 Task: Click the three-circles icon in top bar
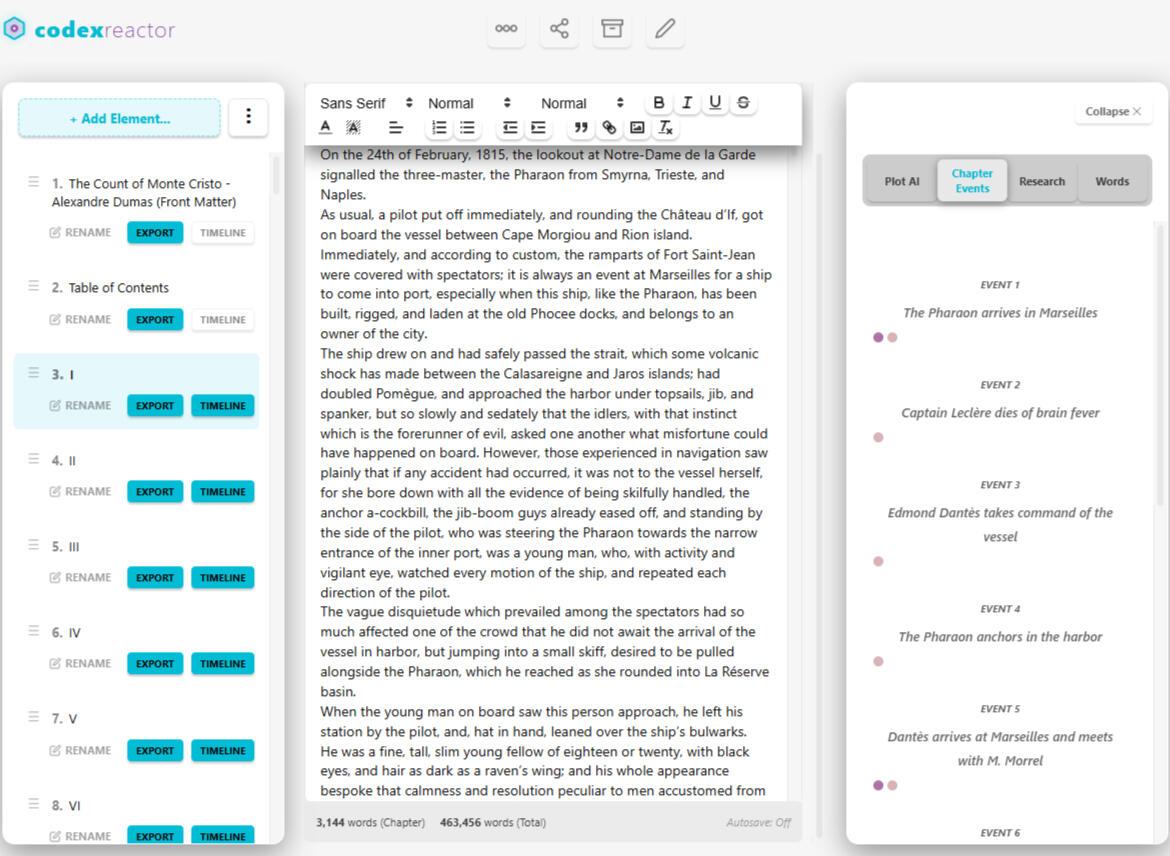point(506,29)
